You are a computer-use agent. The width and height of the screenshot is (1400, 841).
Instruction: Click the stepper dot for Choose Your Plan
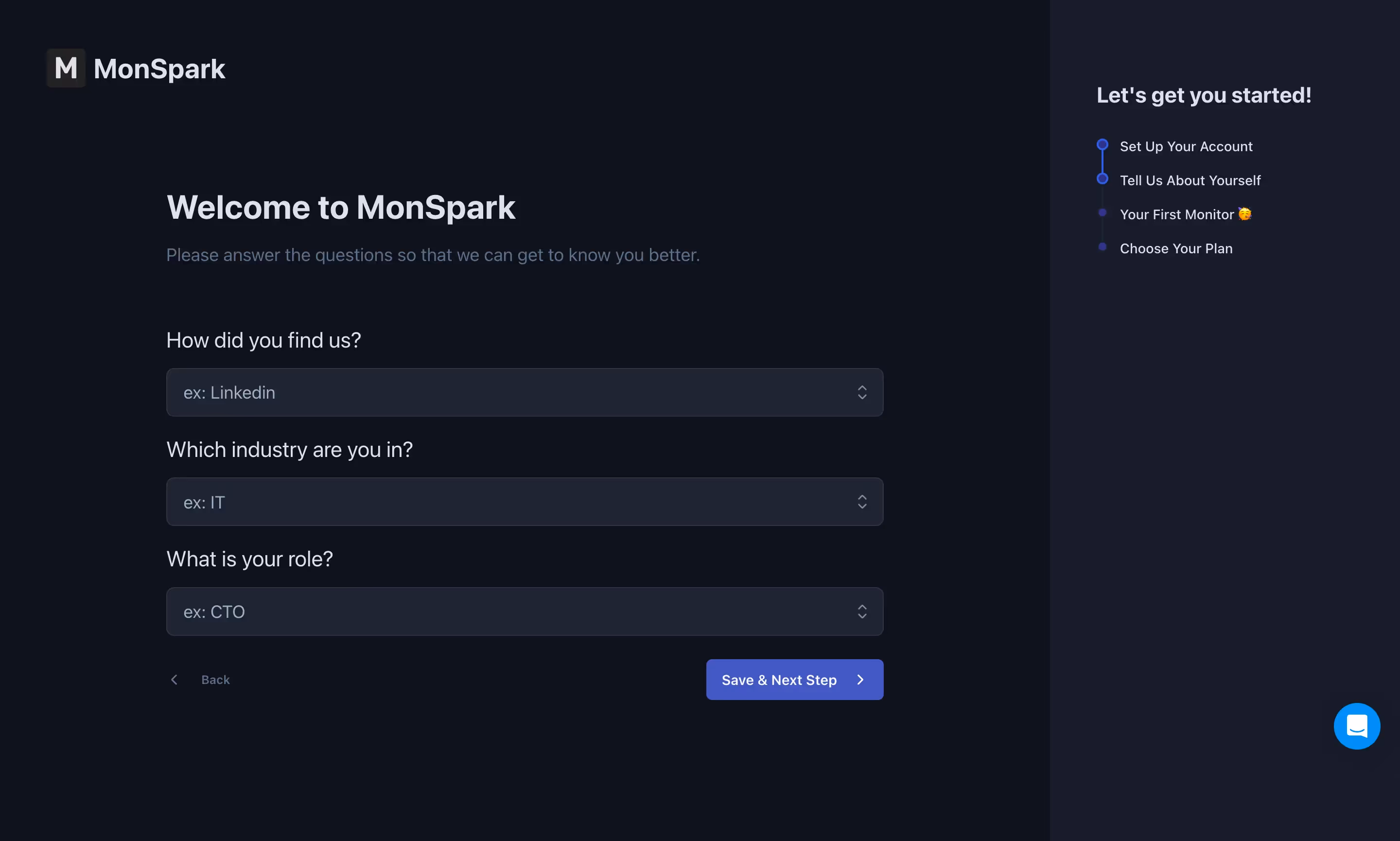pos(1102,246)
